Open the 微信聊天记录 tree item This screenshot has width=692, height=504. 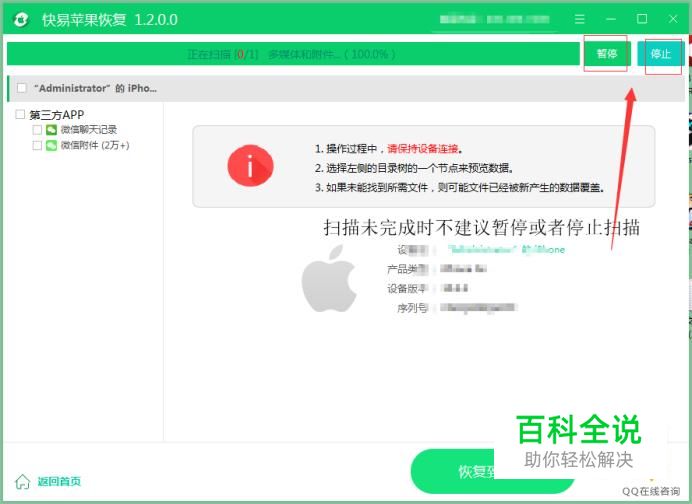point(89,130)
